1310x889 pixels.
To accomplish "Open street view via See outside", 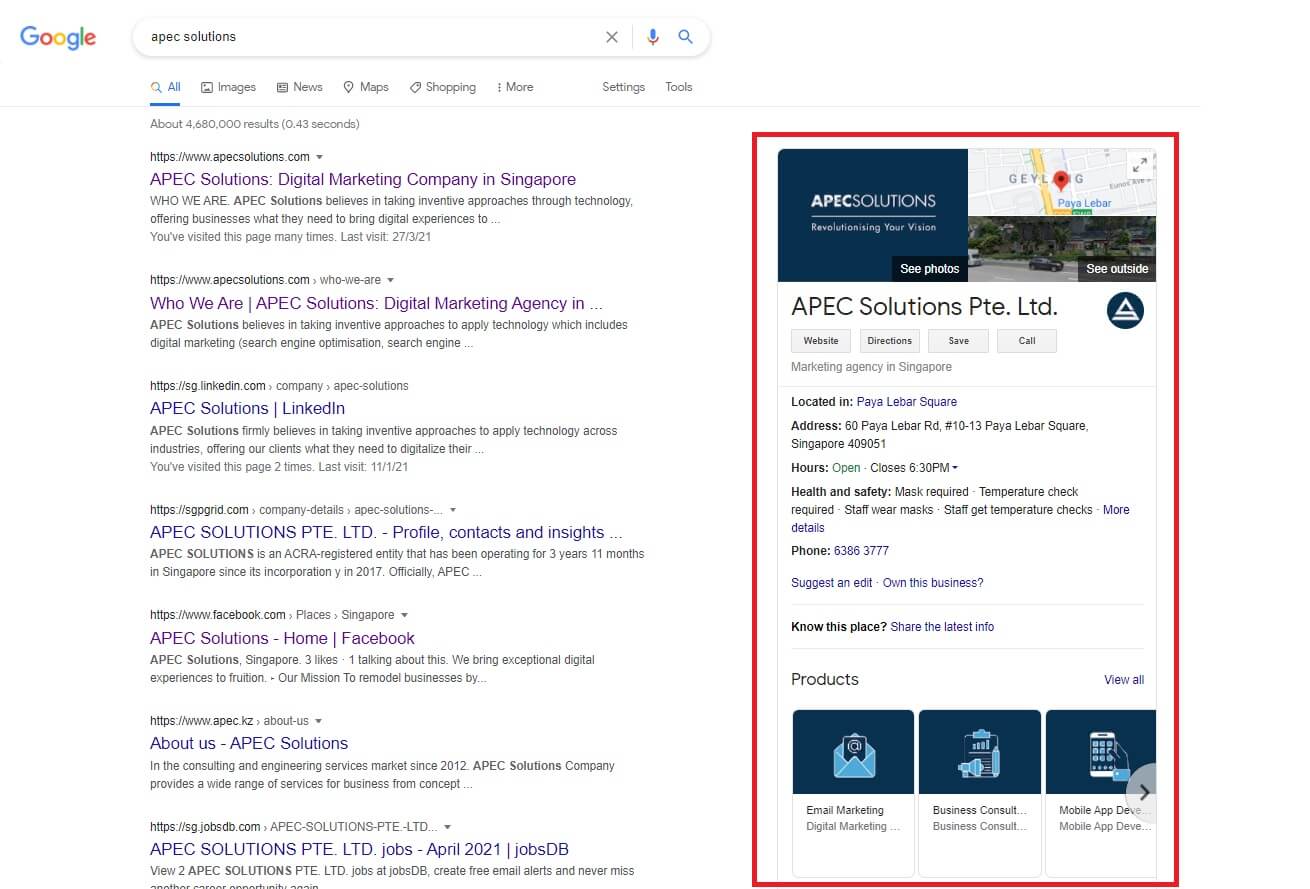I will click(1117, 269).
